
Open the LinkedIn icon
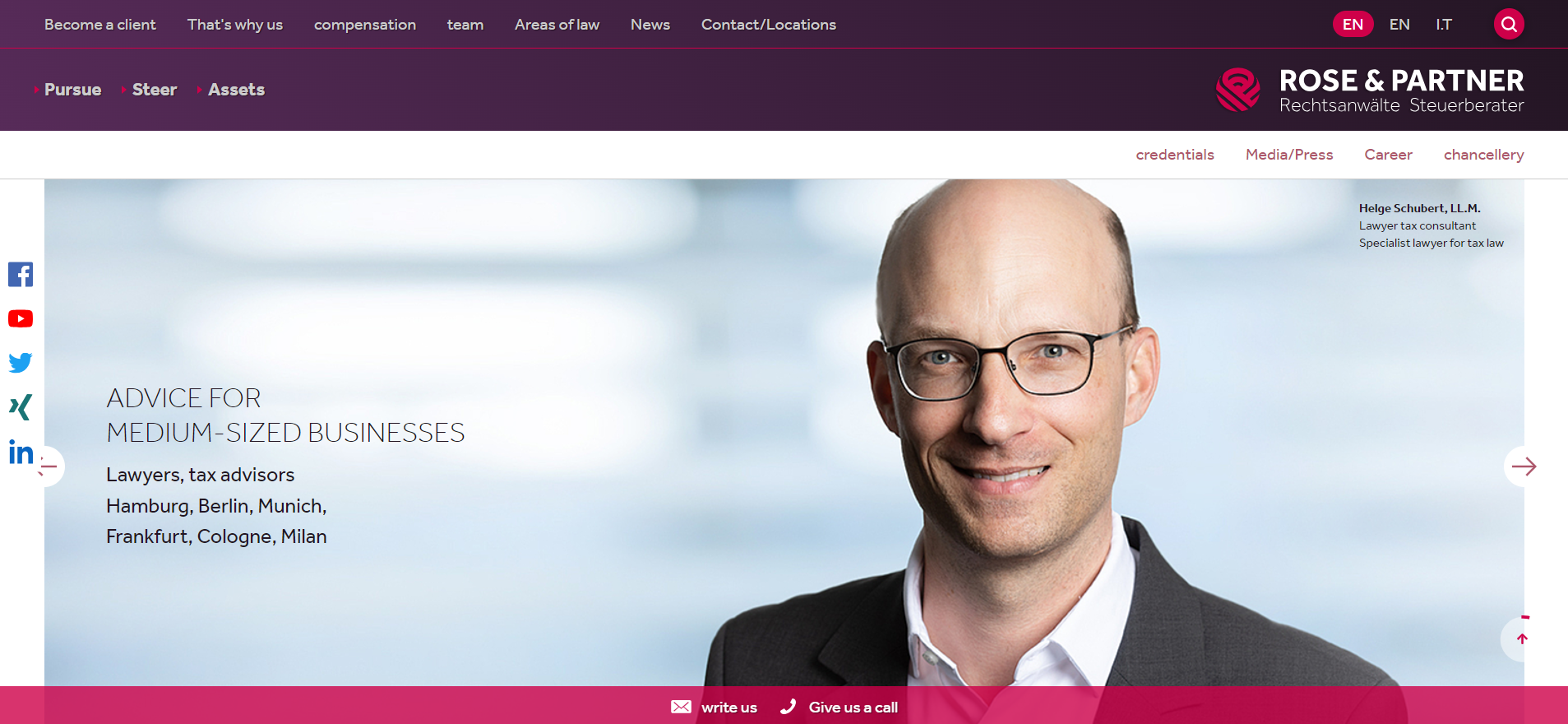coord(21,452)
